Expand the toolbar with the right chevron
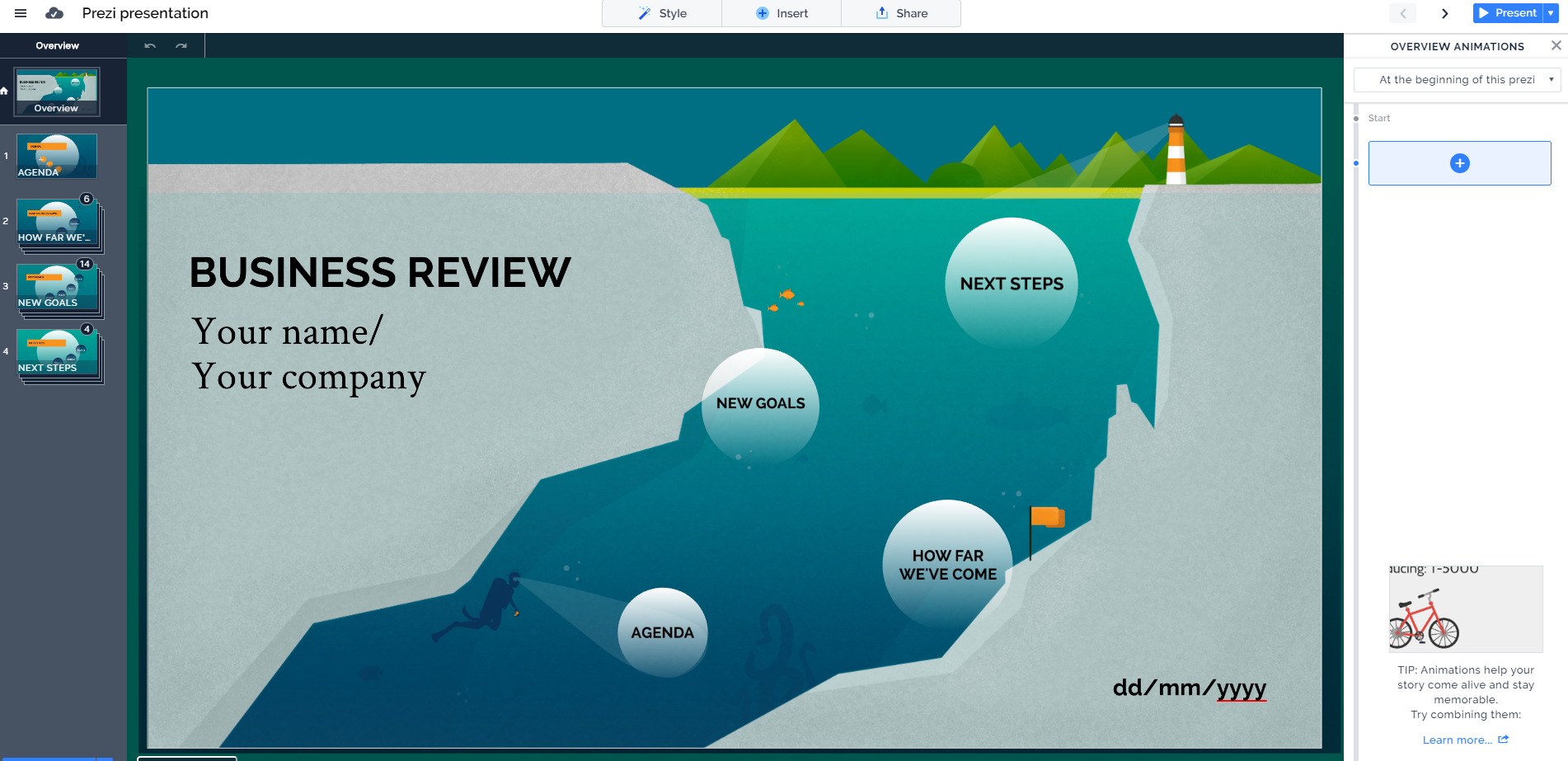Screen dimensions: 1568x761 coord(1444,13)
